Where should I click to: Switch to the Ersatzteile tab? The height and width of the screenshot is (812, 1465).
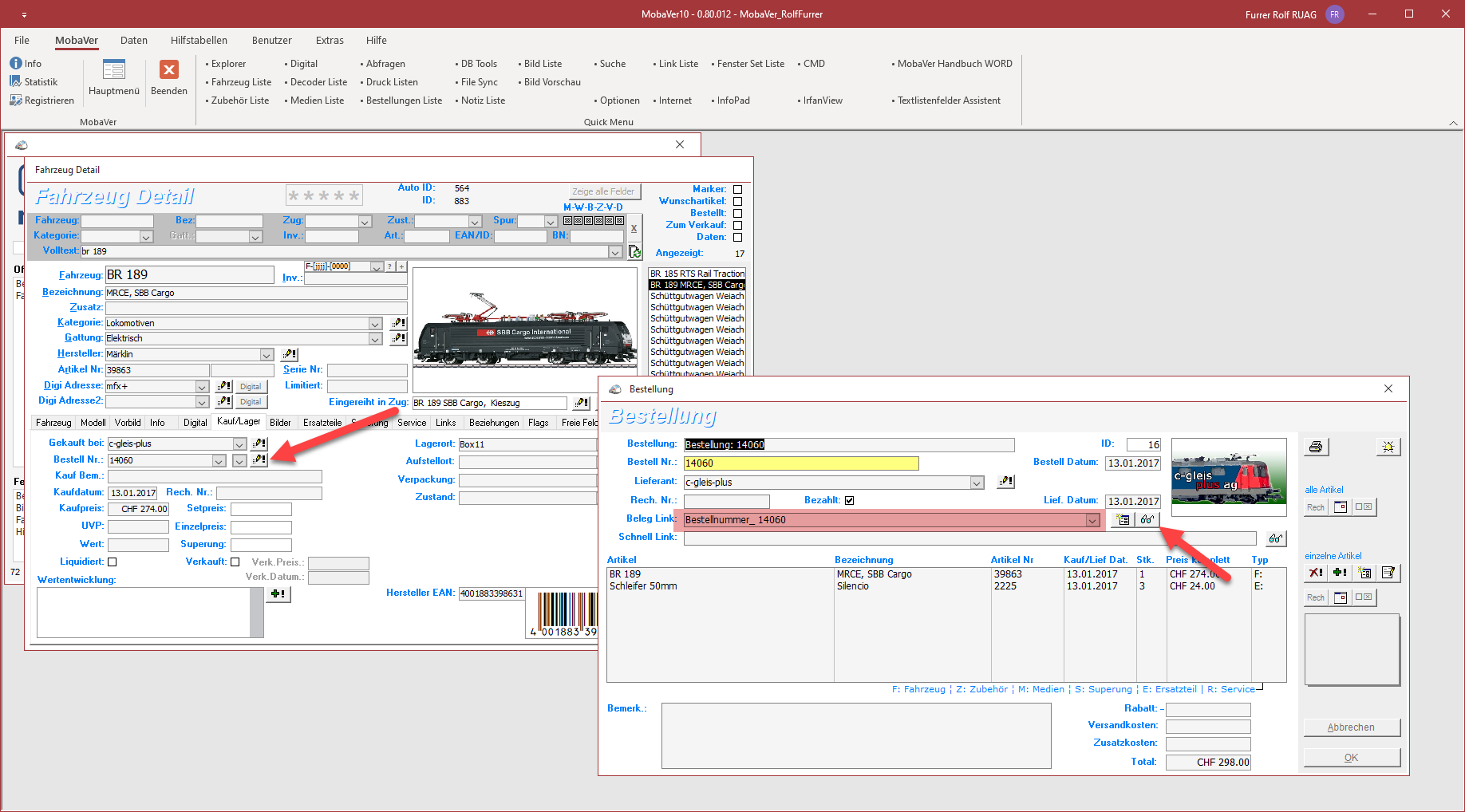(x=322, y=423)
